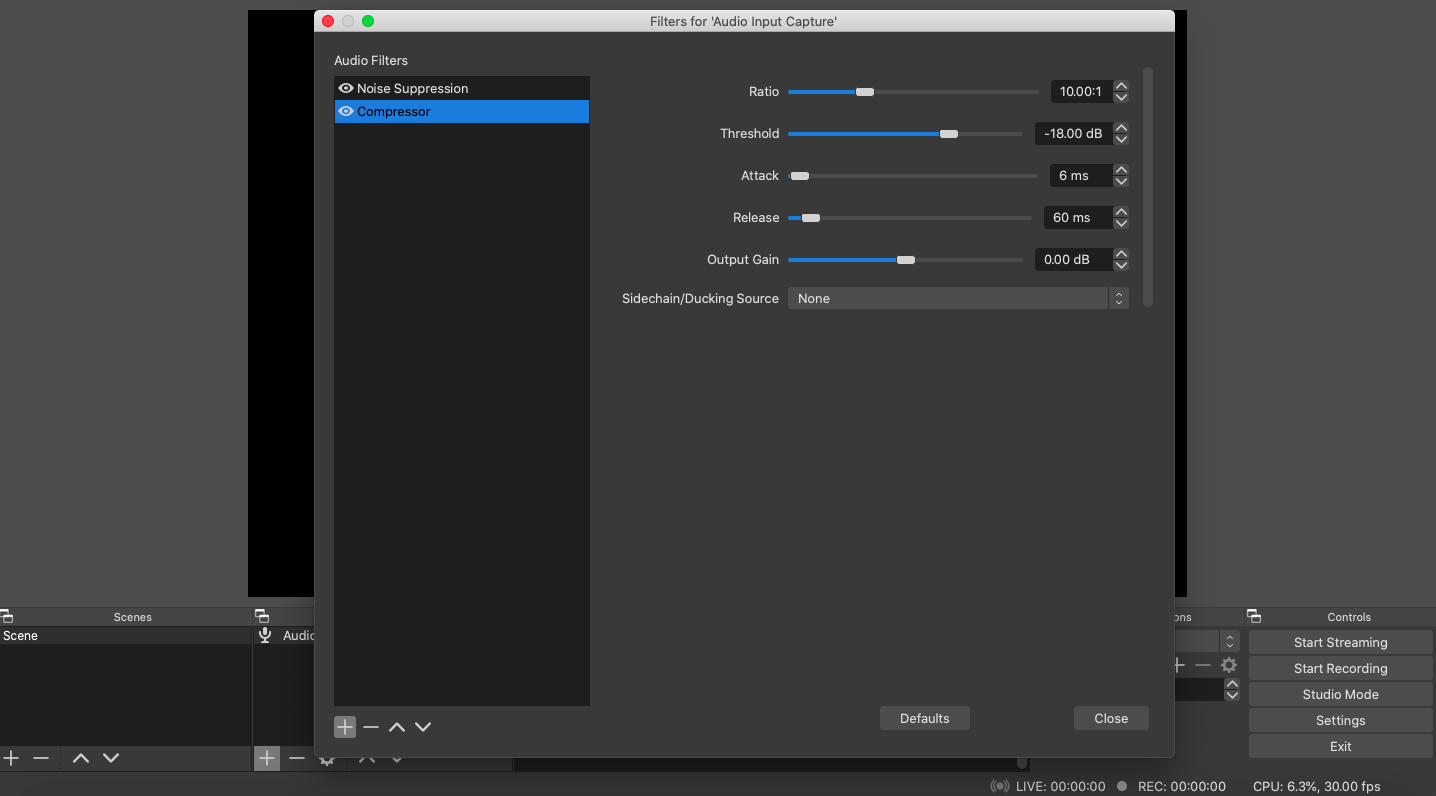Viewport: 1436px width, 796px height.
Task: Click the Ratio slider handle
Action: [x=865, y=92]
